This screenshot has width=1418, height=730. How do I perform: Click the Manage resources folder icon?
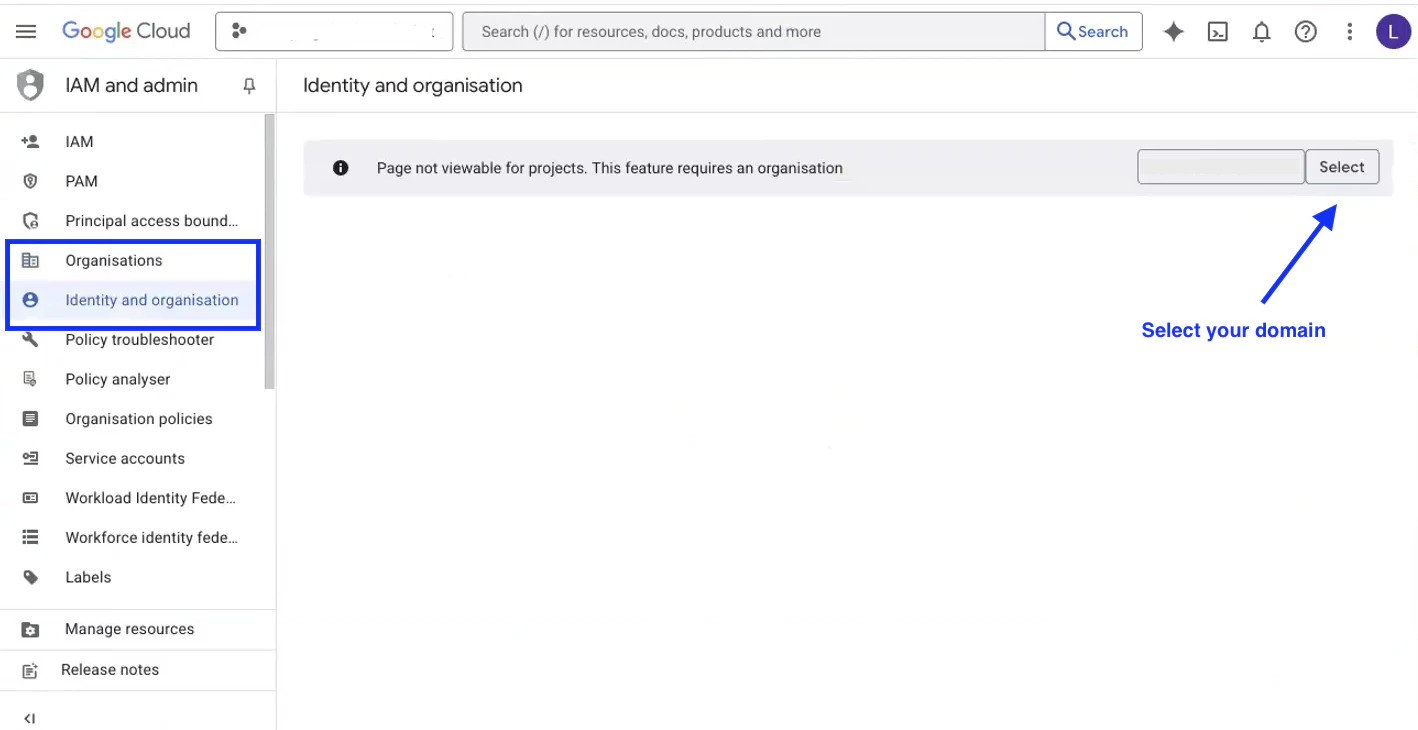click(x=31, y=630)
